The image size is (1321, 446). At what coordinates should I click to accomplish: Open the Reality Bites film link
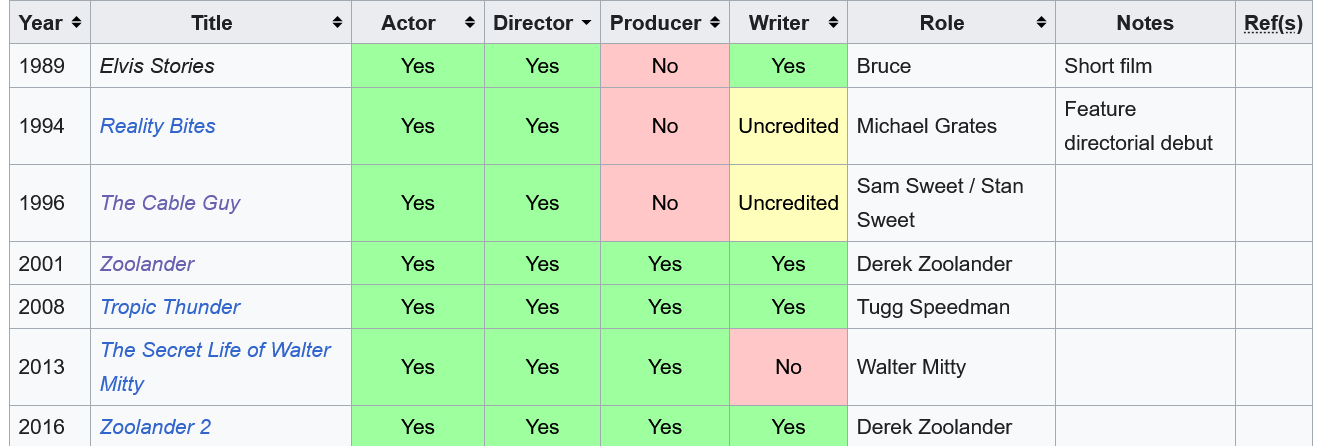tap(157, 126)
